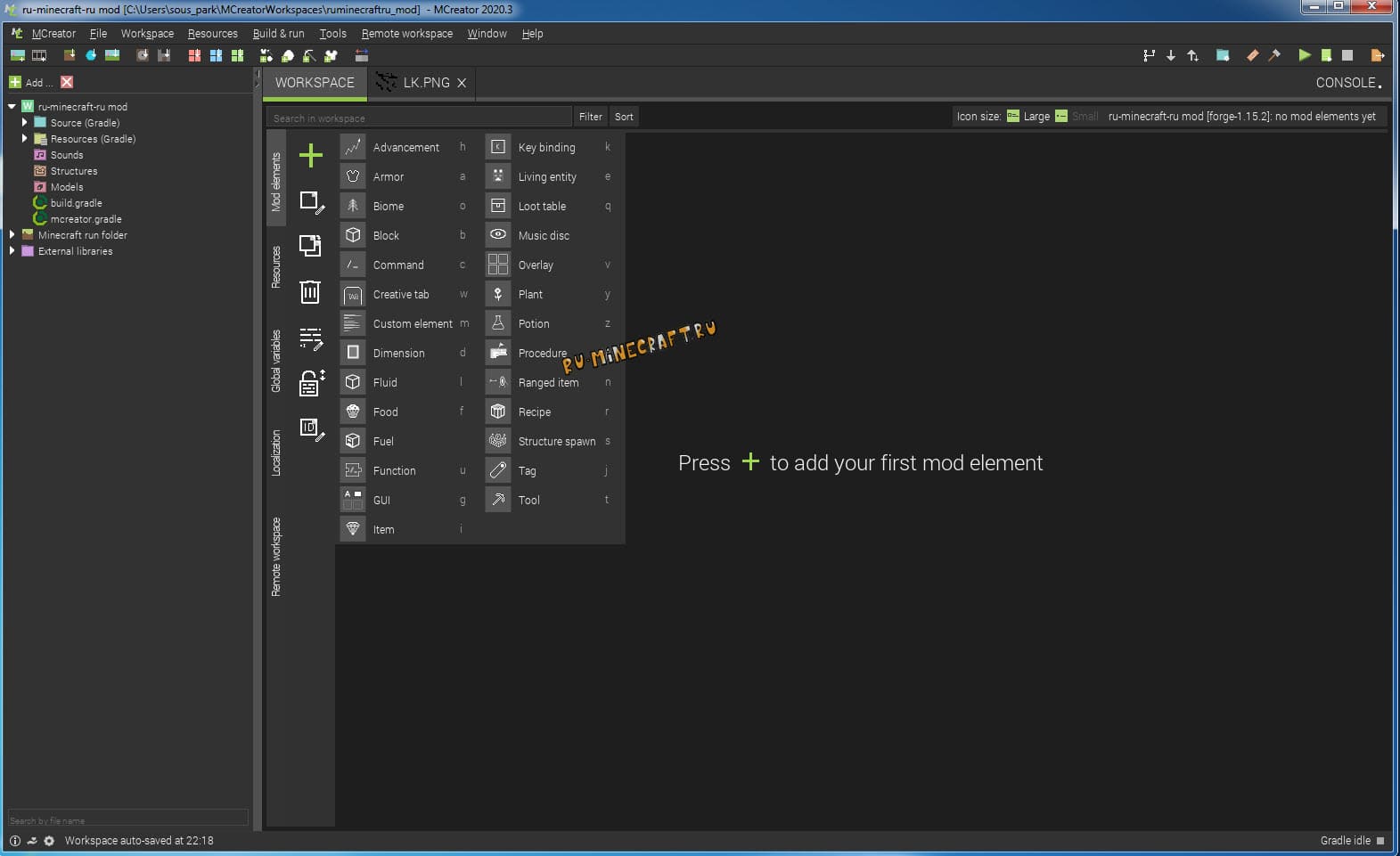The image size is (1400, 856).
Task: Click edit mod element icon in sidebar
Action: pos(311,202)
